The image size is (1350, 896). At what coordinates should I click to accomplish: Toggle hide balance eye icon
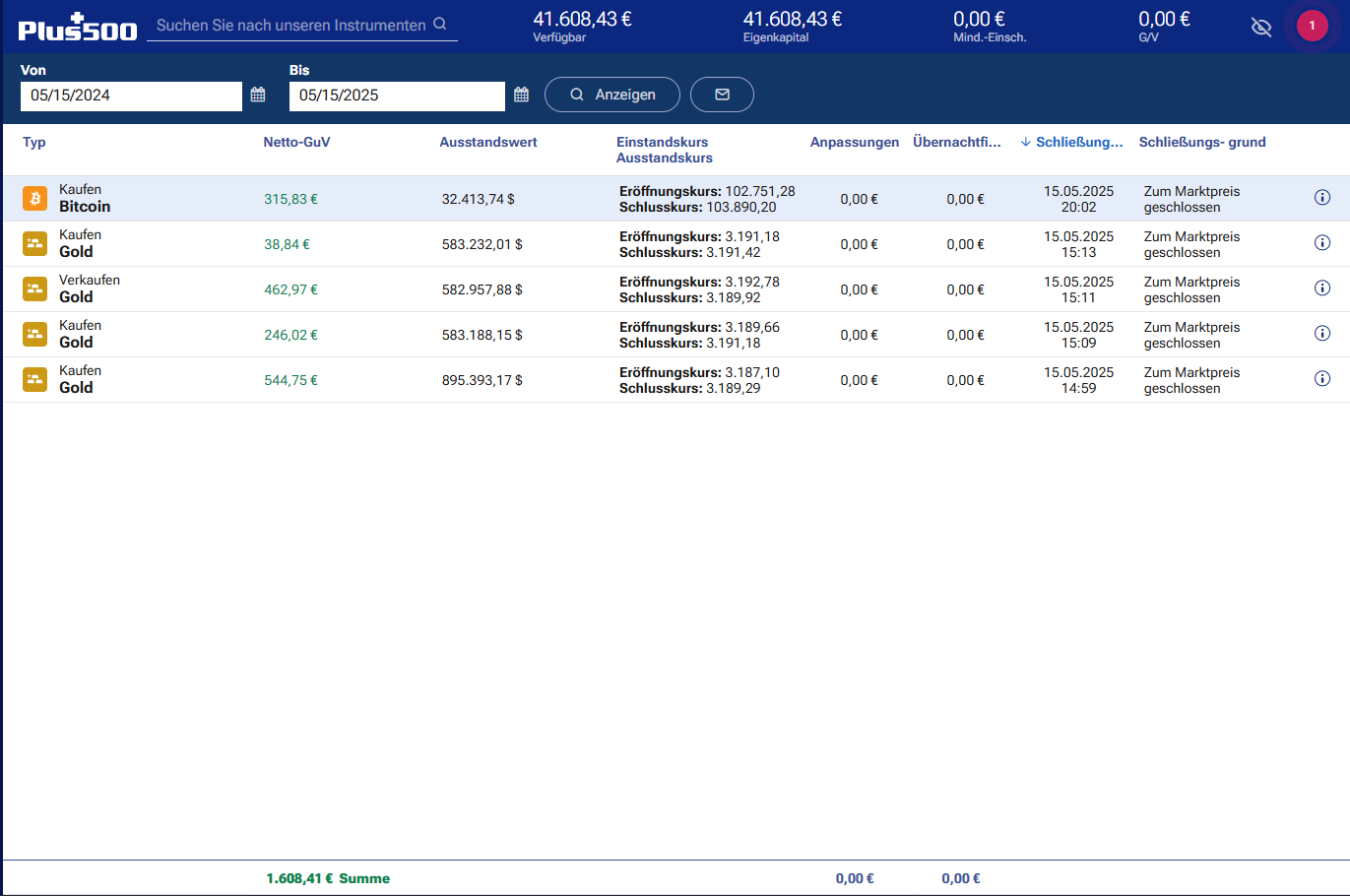click(x=1261, y=27)
